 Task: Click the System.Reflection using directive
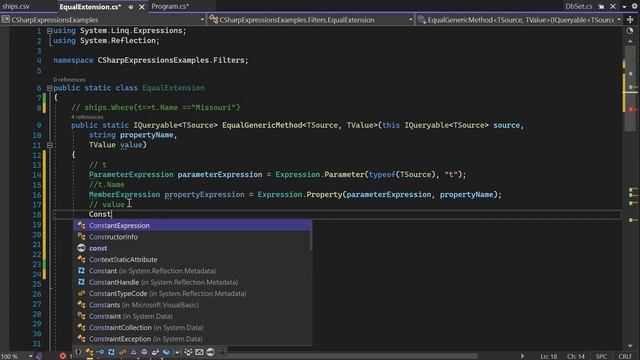[107, 41]
